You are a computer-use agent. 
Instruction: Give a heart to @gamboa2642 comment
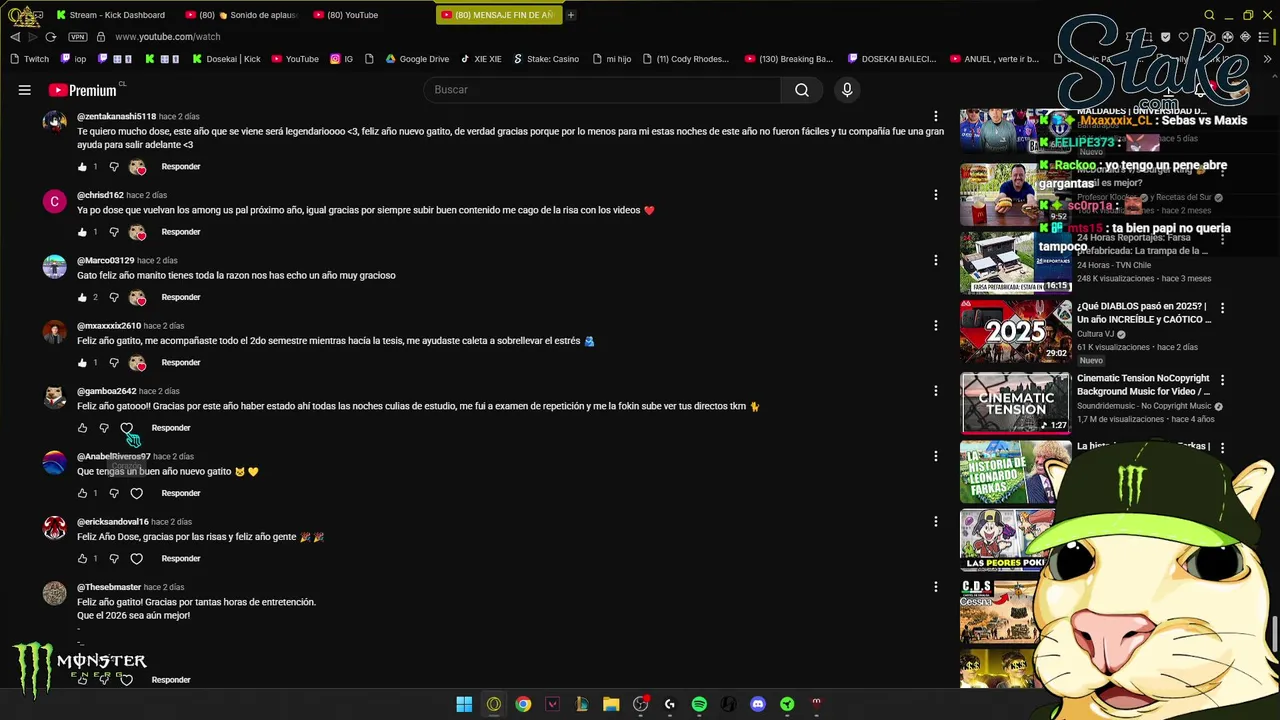[x=127, y=428]
